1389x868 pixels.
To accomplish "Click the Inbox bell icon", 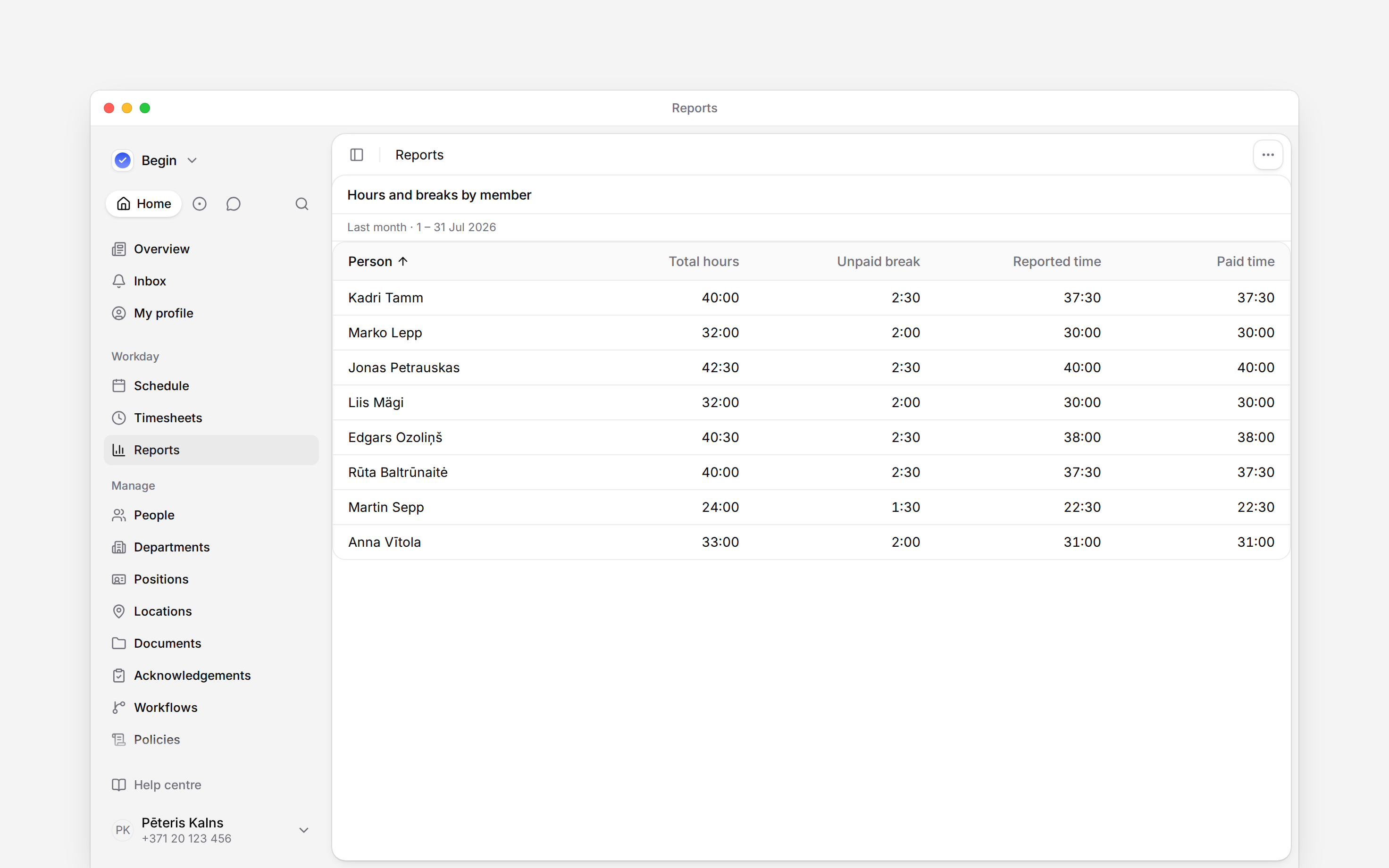I will (x=119, y=281).
